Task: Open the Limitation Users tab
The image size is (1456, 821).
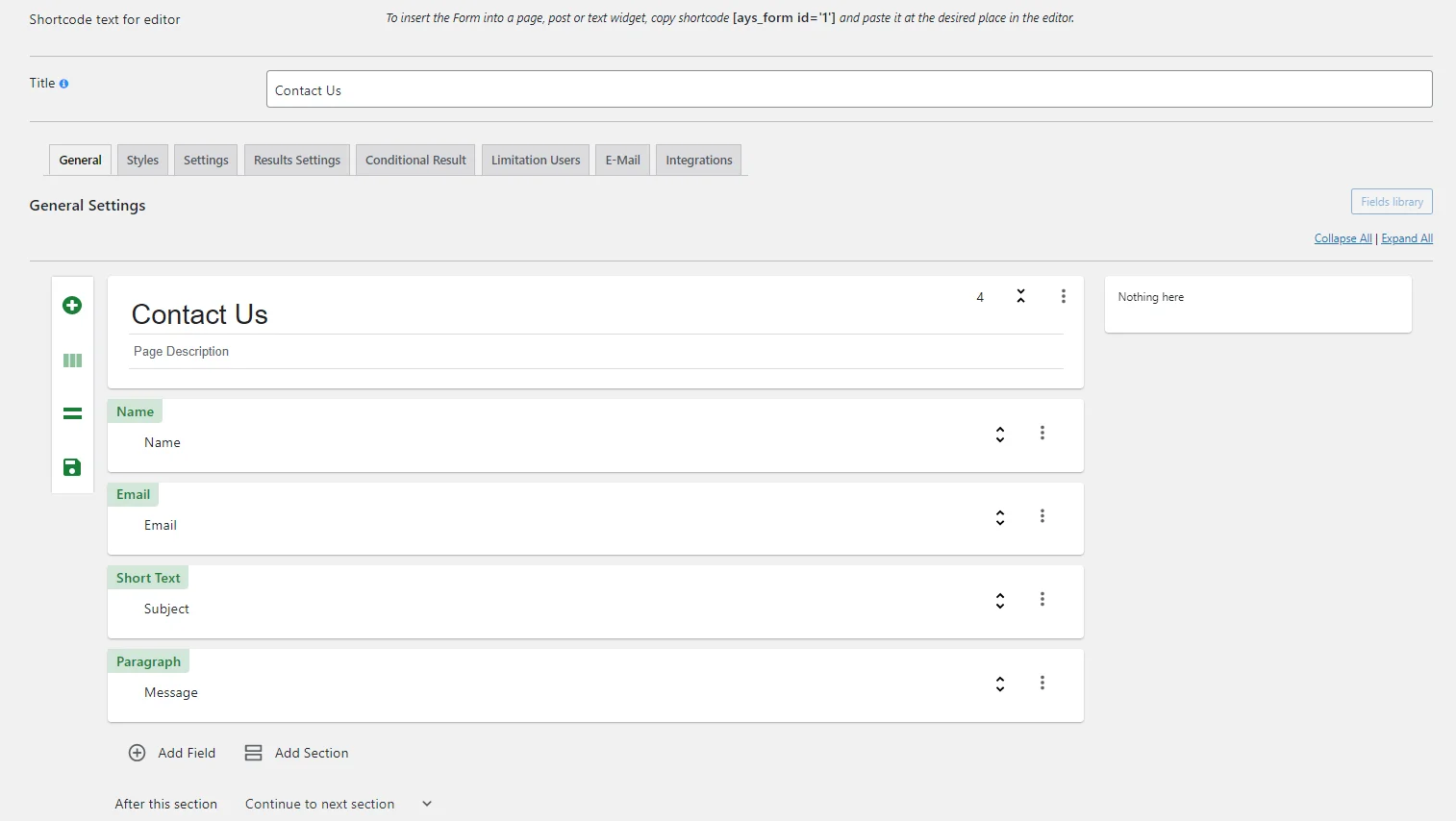Action: pos(536,161)
